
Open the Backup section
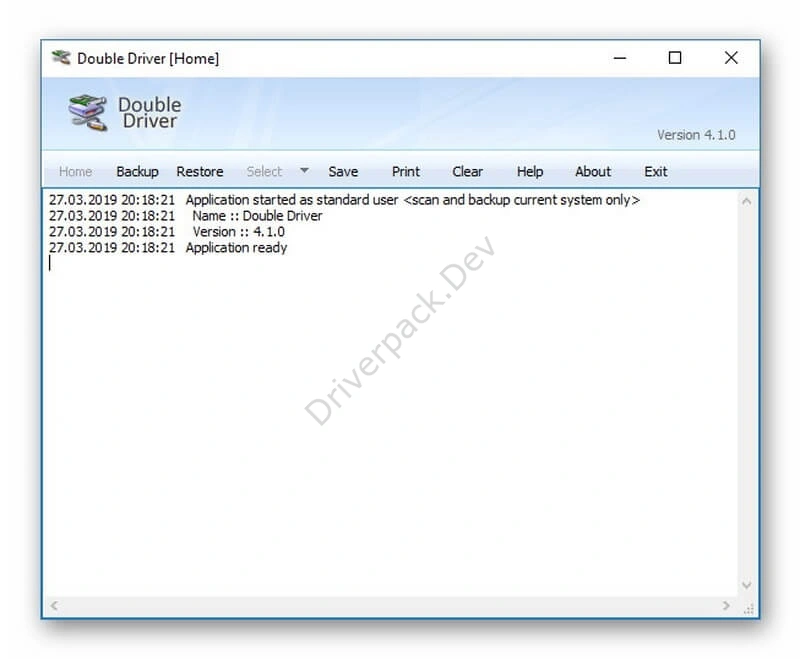coord(137,171)
